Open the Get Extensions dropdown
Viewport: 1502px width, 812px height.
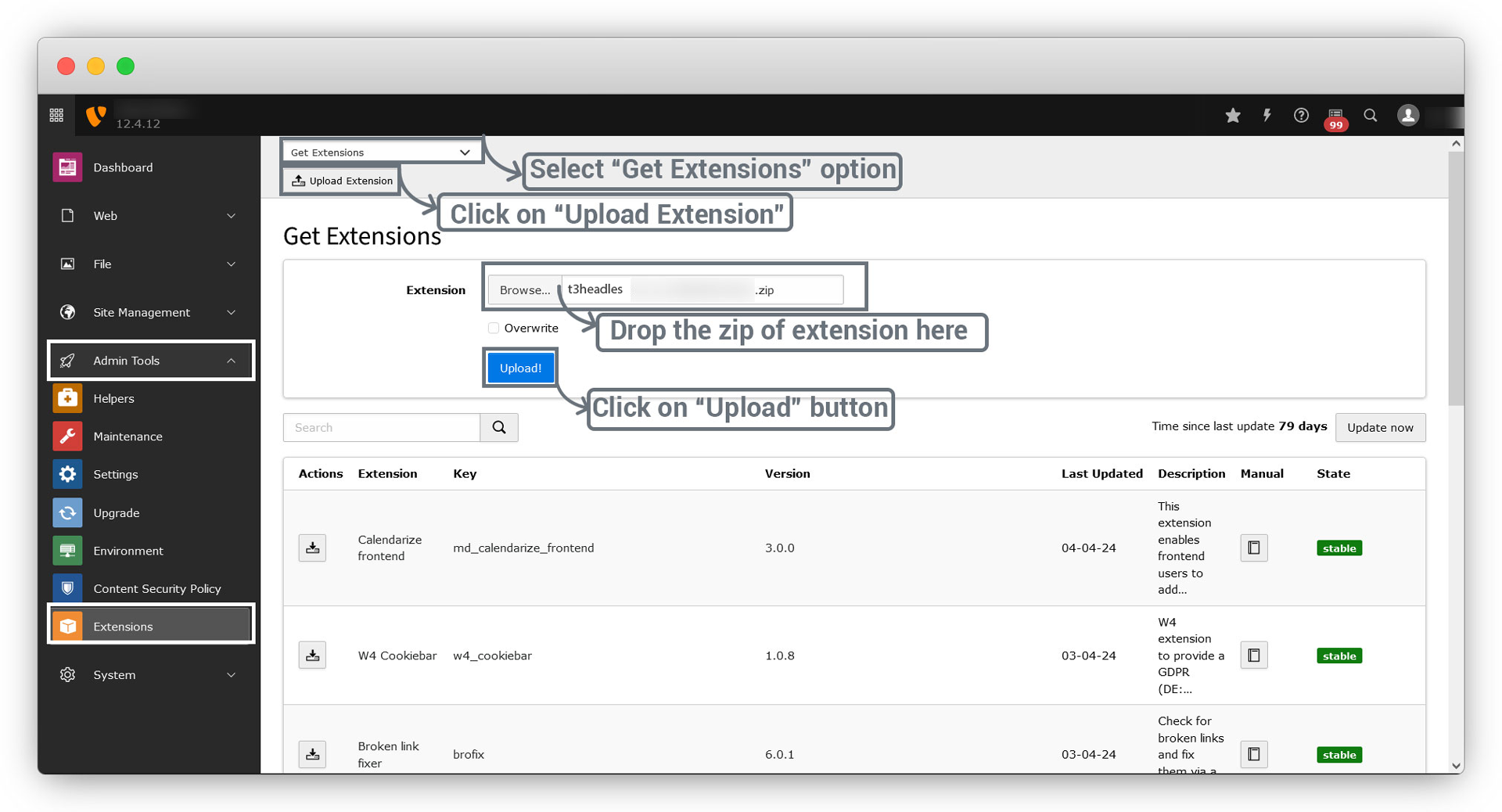pyautogui.click(x=380, y=153)
